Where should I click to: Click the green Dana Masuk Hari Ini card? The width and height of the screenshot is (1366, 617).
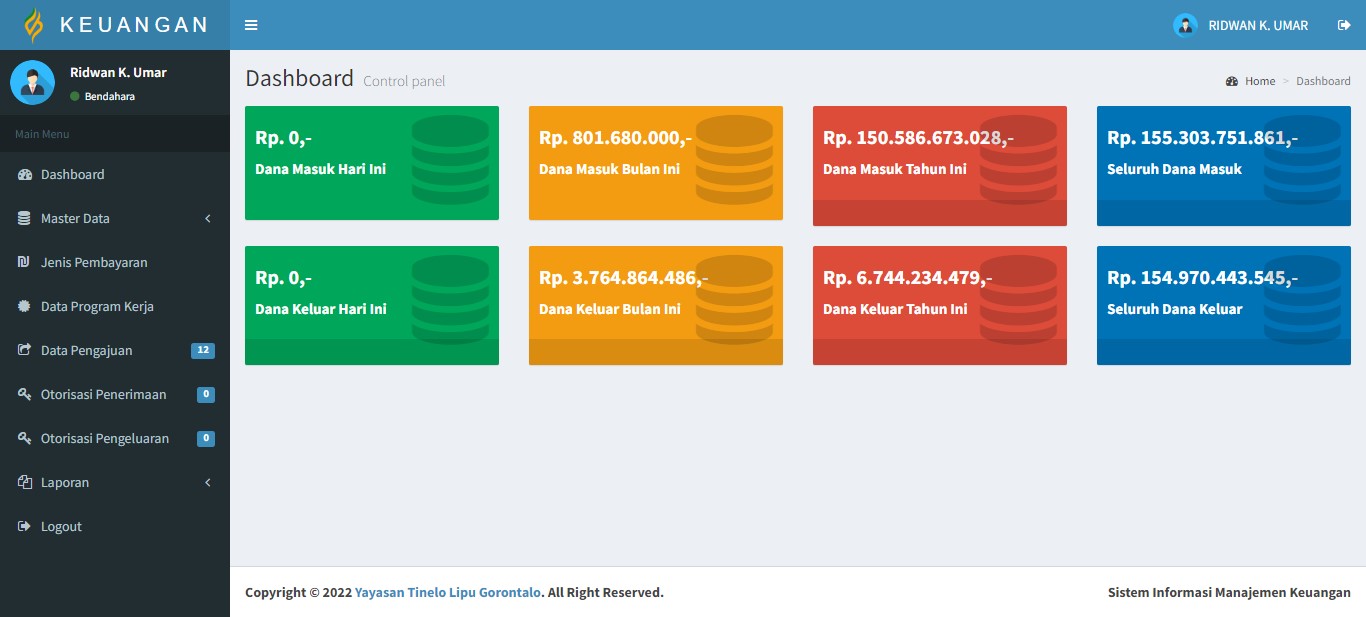click(x=371, y=163)
